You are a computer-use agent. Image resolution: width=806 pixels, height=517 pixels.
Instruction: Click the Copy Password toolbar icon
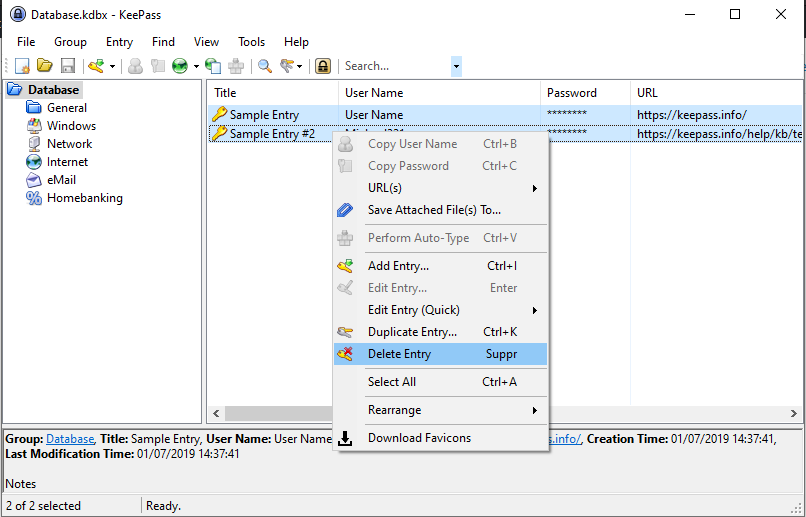coord(158,66)
